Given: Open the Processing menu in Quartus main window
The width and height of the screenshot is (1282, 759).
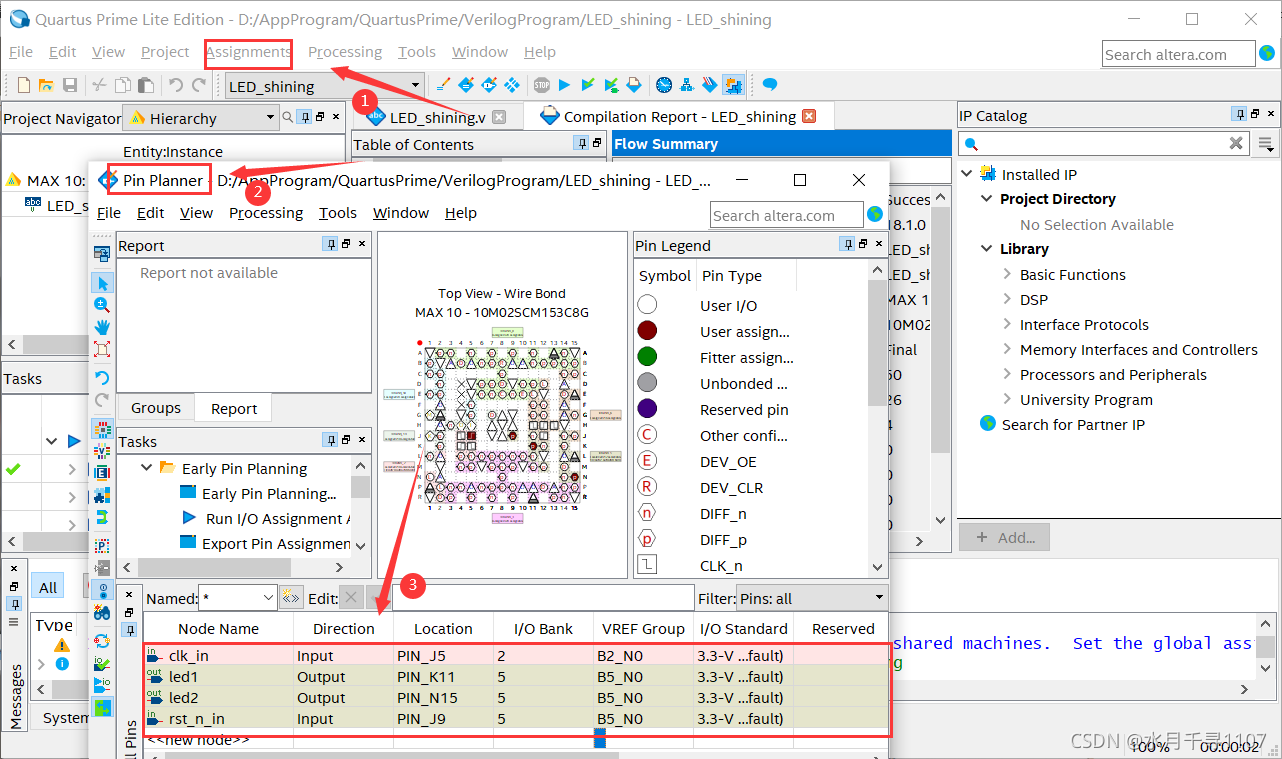Looking at the screenshot, I should (345, 52).
